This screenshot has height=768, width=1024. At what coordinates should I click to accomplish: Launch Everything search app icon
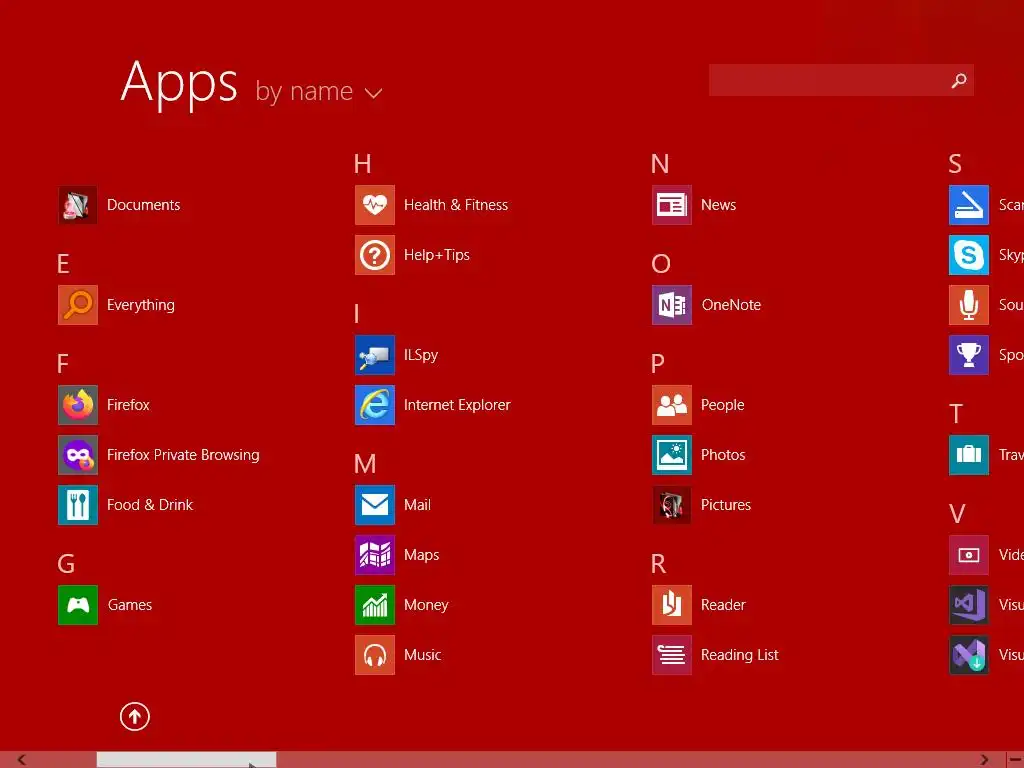78,305
